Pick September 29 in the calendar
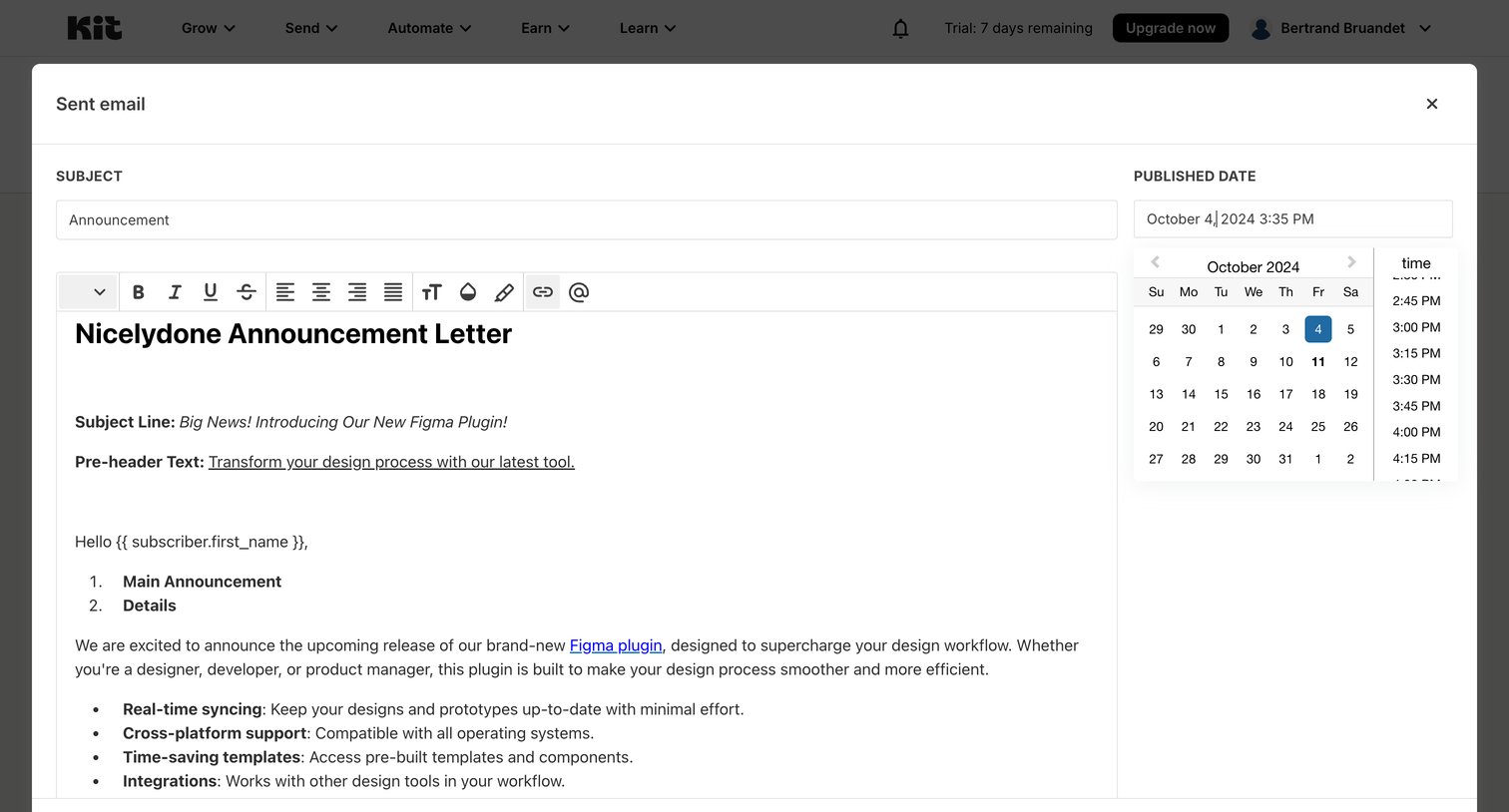 click(x=1156, y=329)
